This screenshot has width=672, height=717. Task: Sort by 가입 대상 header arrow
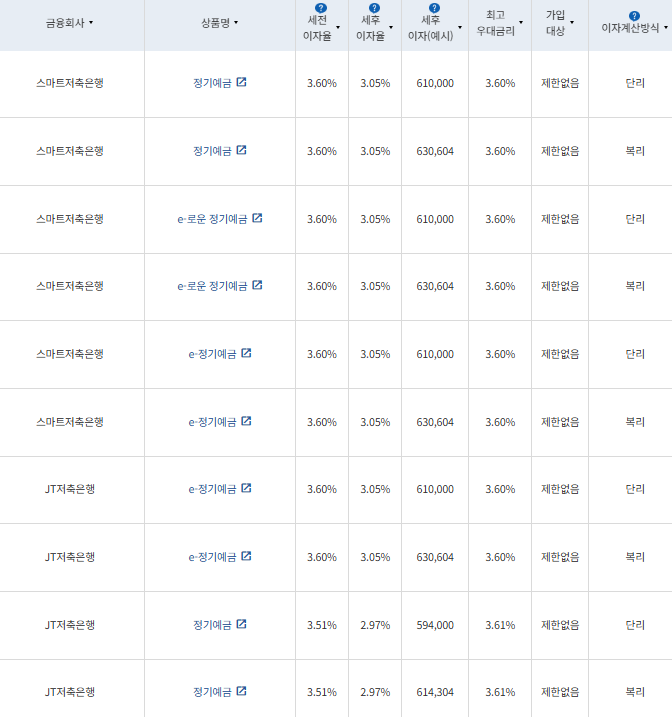click(x=572, y=22)
